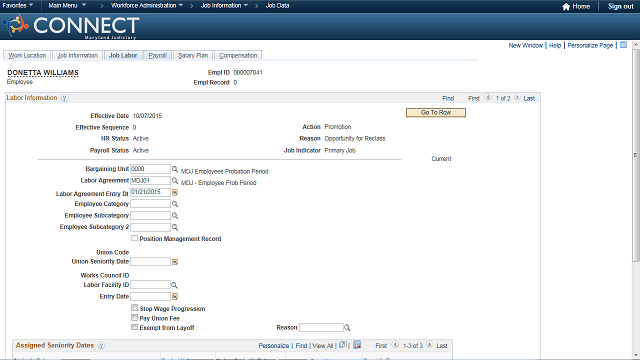Click Labor Information help question icon
Viewport: 640px width, 360px height.
[64, 98]
